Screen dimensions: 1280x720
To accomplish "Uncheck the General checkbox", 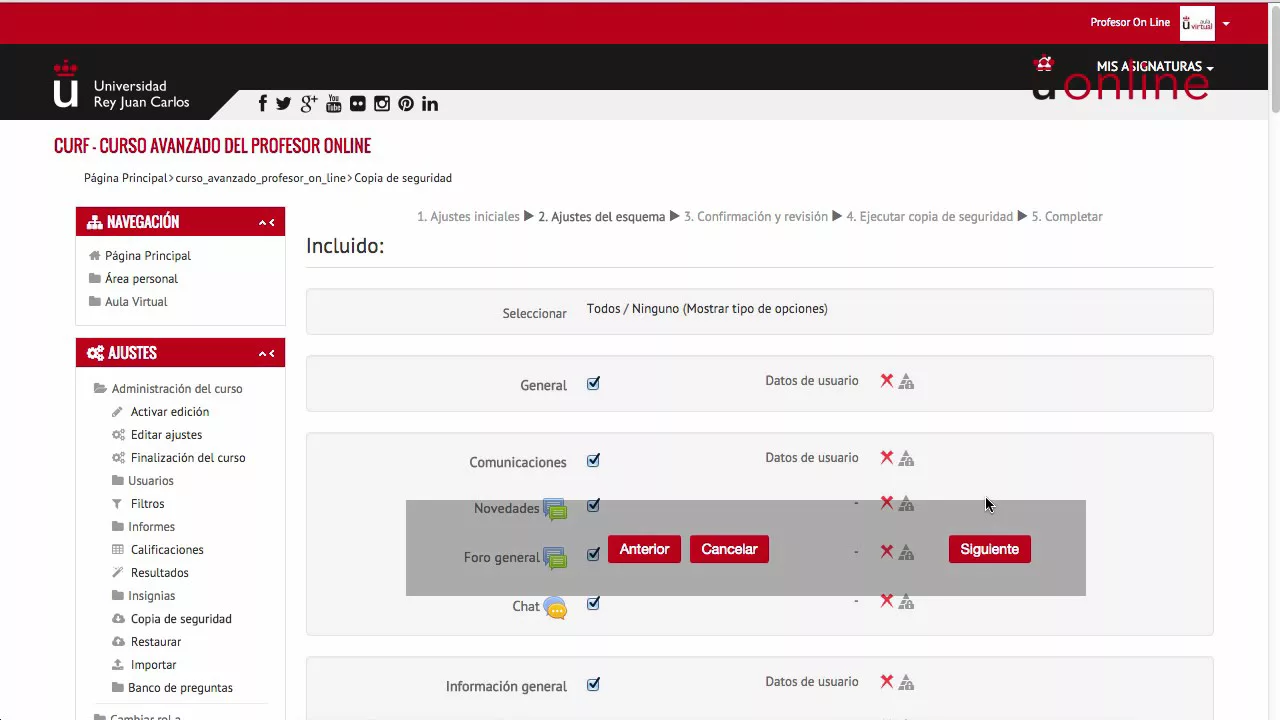I will (x=593, y=383).
